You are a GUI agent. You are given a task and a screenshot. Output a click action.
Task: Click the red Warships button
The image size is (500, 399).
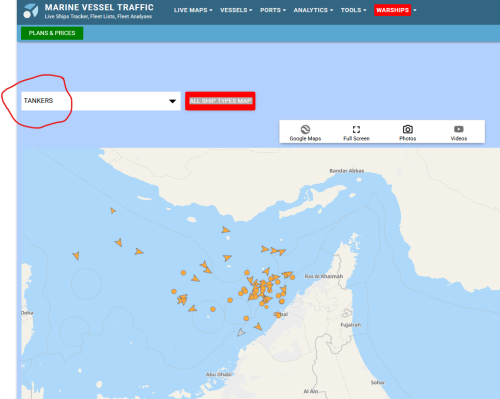click(x=392, y=10)
